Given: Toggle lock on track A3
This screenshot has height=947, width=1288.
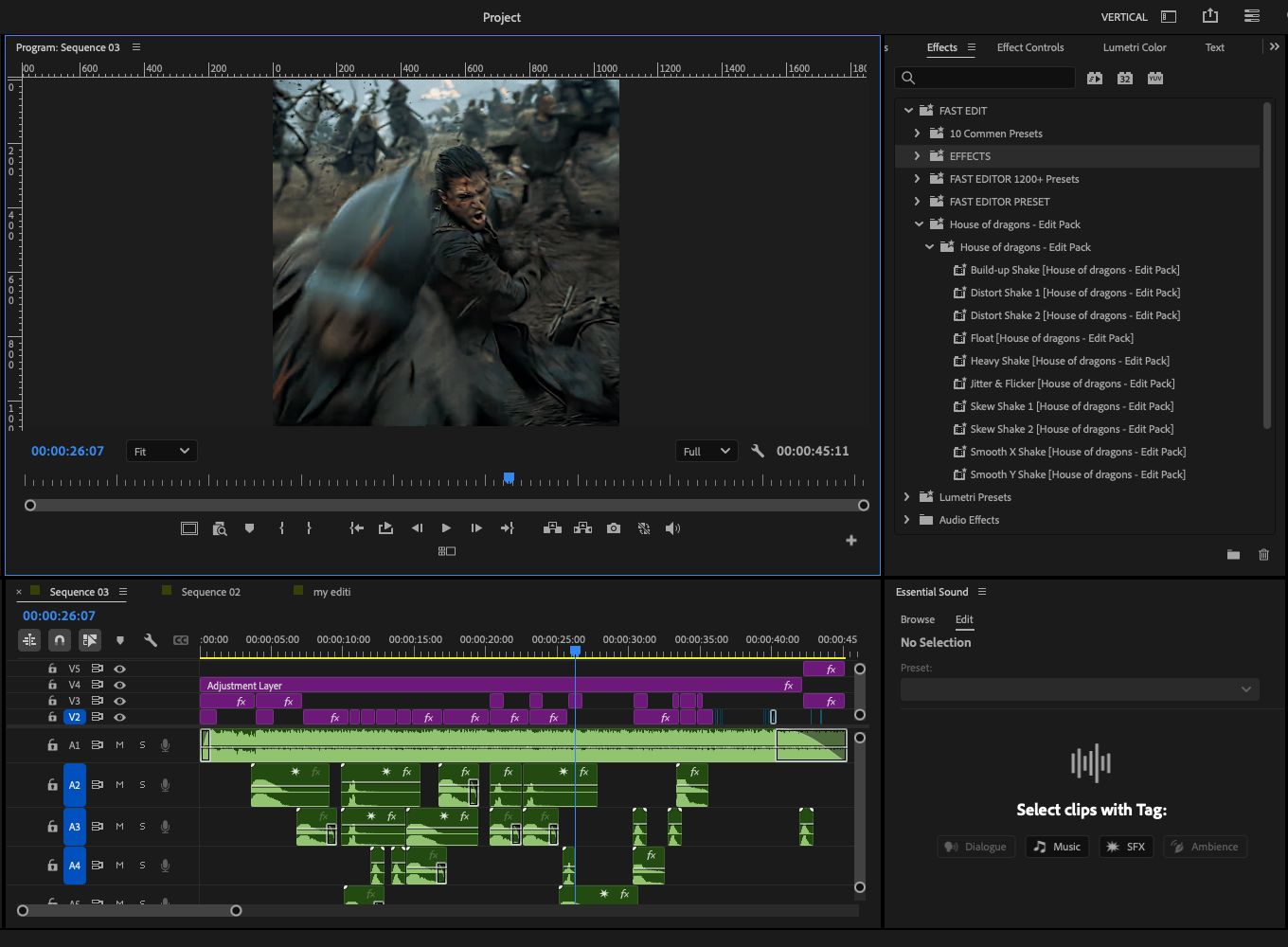Looking at the screenshot, I should tap(52, 827).
